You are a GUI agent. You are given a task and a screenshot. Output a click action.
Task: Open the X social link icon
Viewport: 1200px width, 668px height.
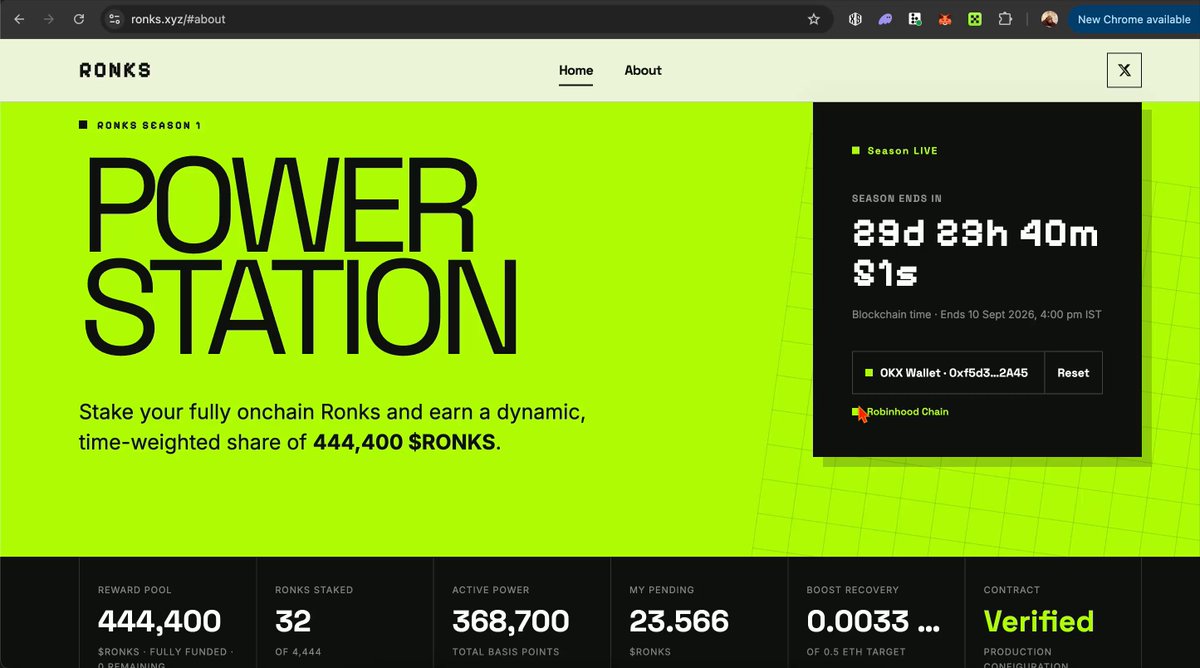point(1124,70)
